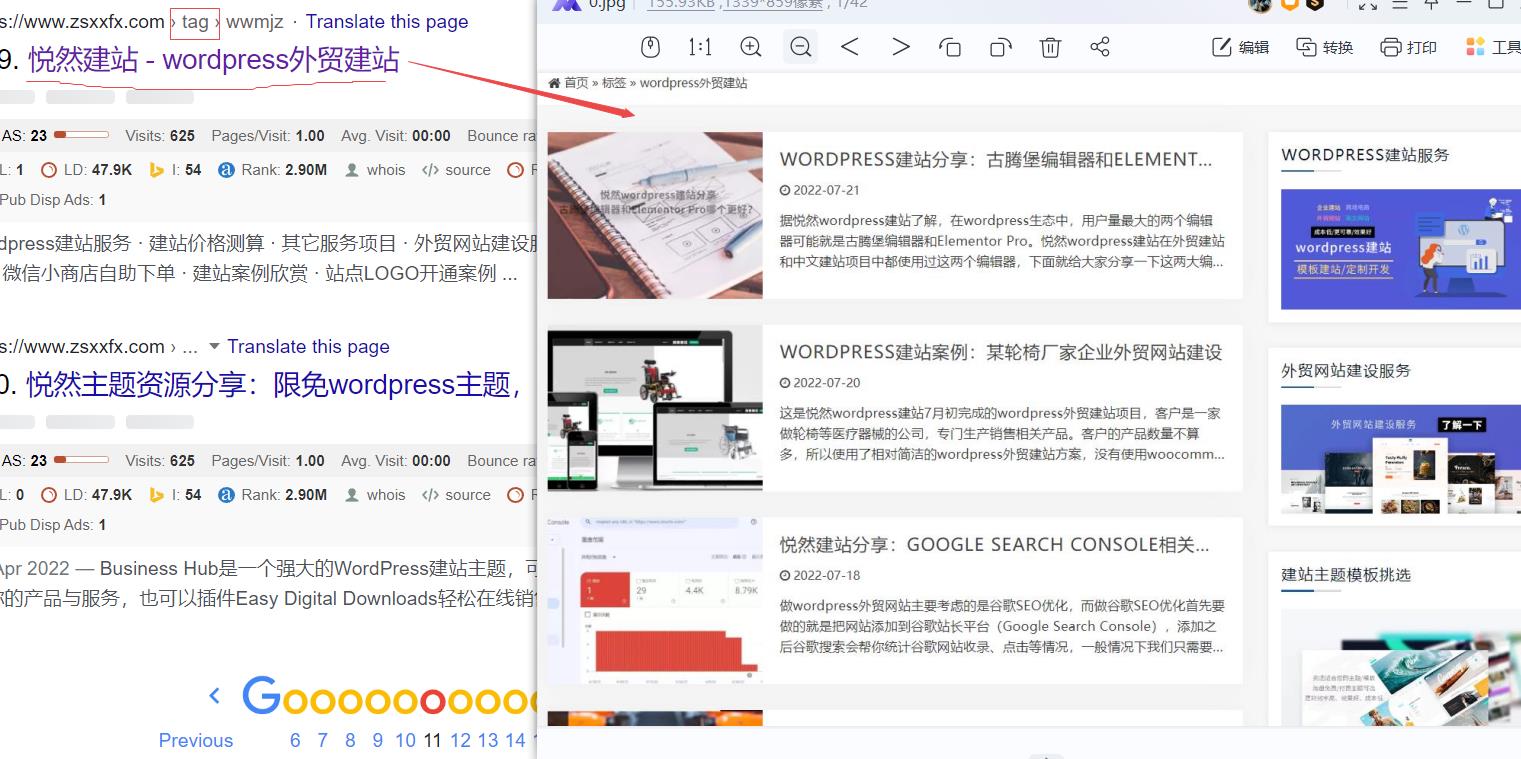Click the Previous link in Google pagination
This screenshot has width=1521, height=759.
coord(196,740)
